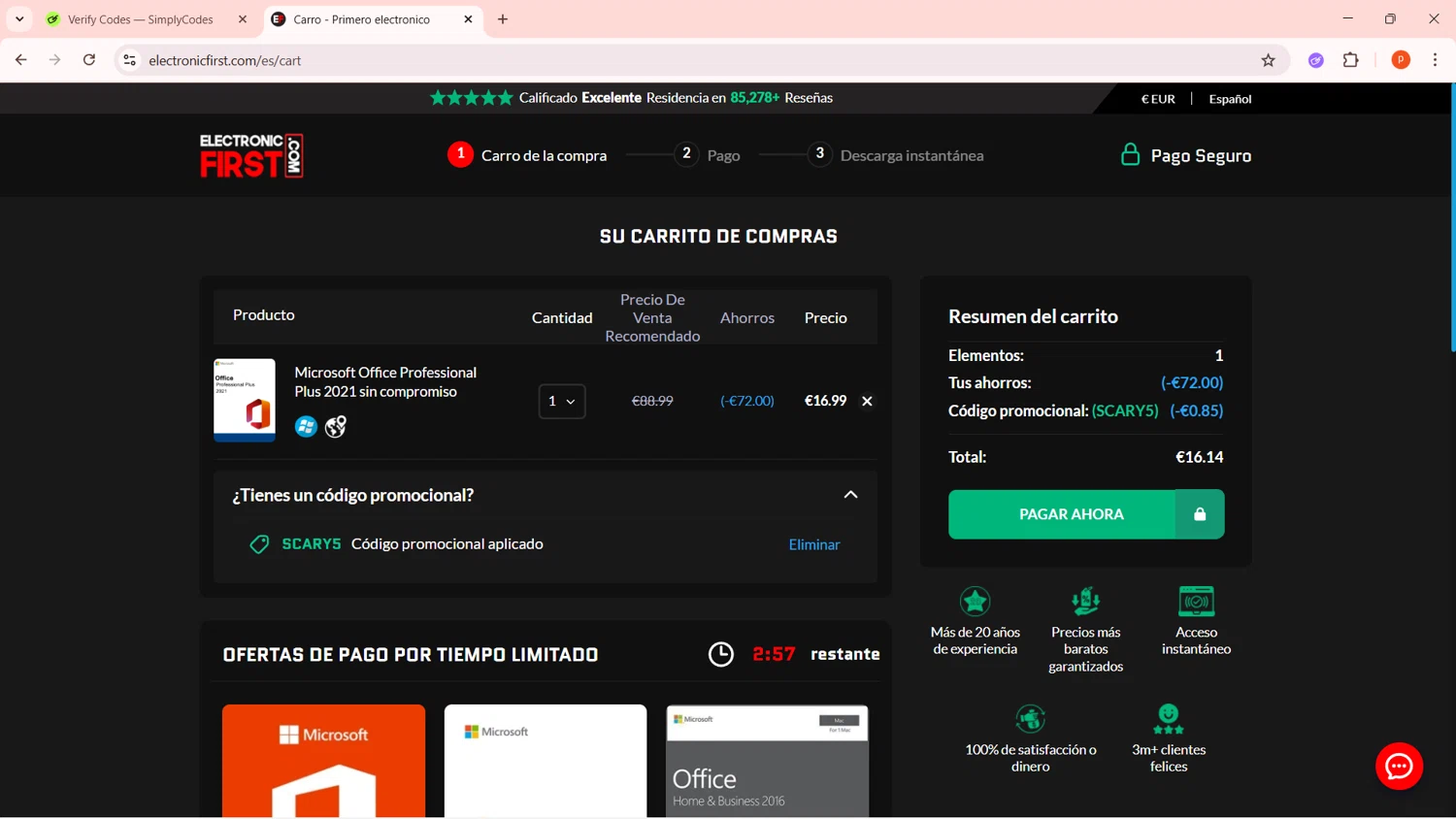Open Office Home & Business 2016 offer

pos(767,761)
